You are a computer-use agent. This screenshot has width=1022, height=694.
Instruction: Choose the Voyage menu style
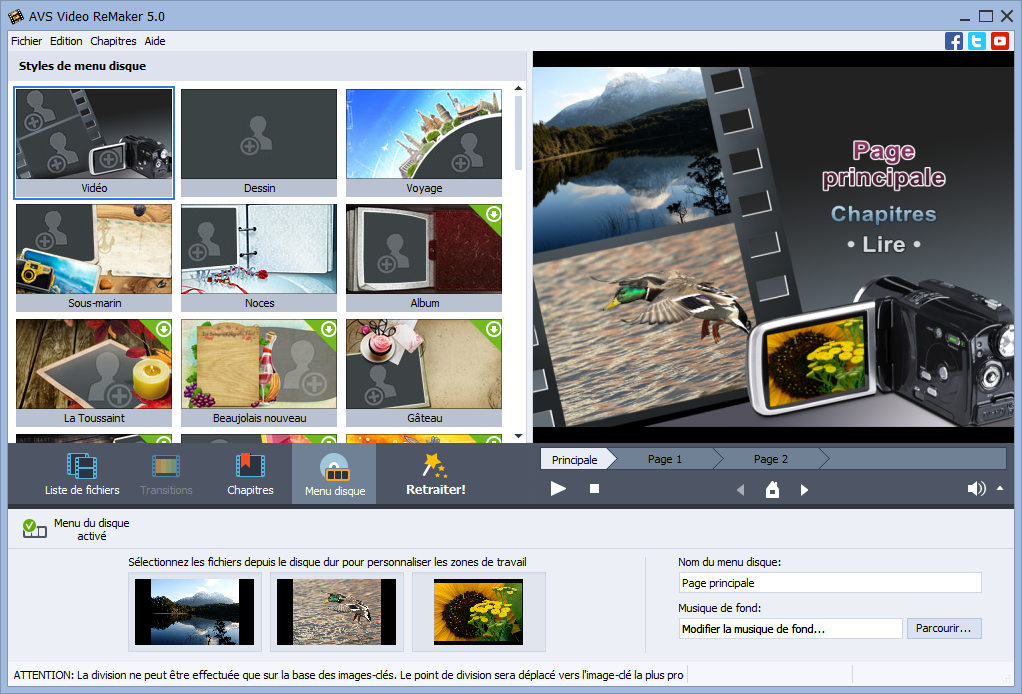[x=424, y=143]
